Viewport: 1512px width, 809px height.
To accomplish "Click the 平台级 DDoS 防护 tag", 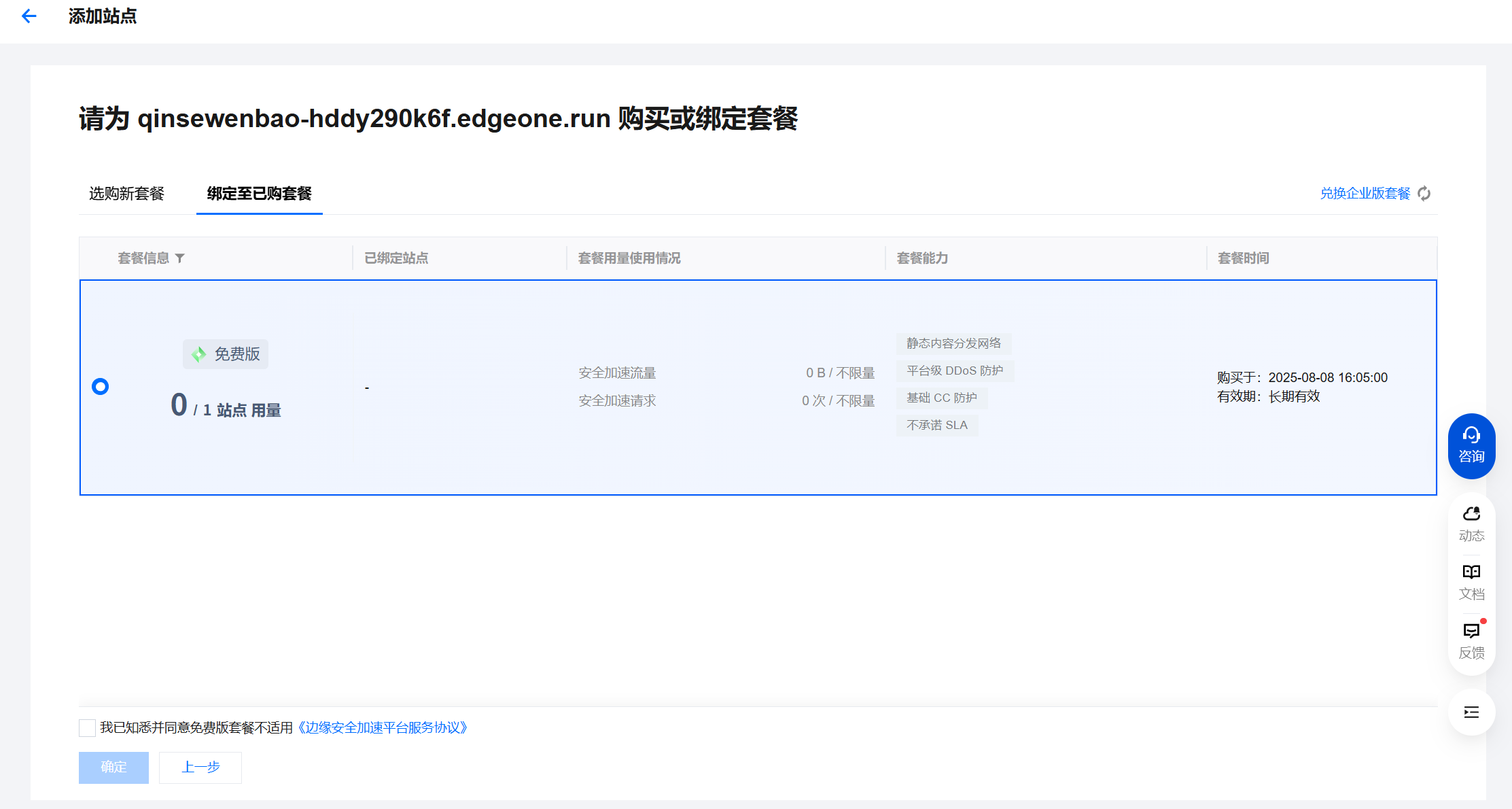I will [955, 371].
